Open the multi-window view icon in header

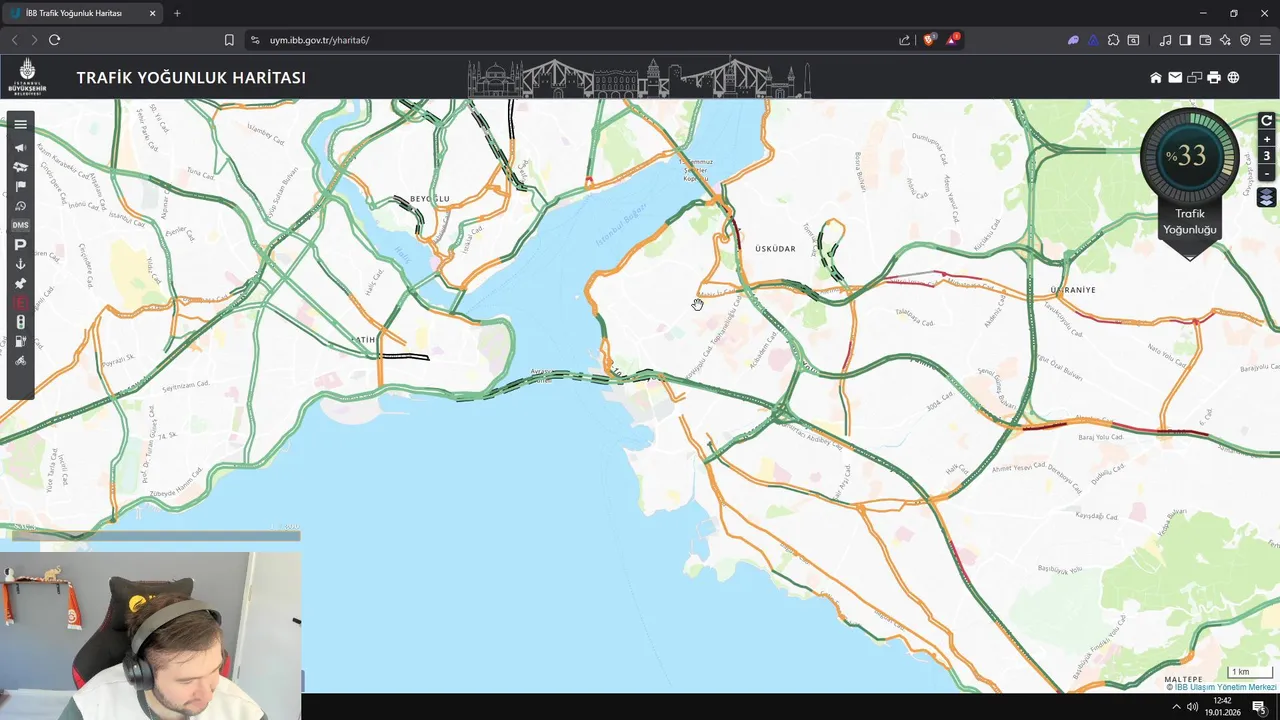1194,77
